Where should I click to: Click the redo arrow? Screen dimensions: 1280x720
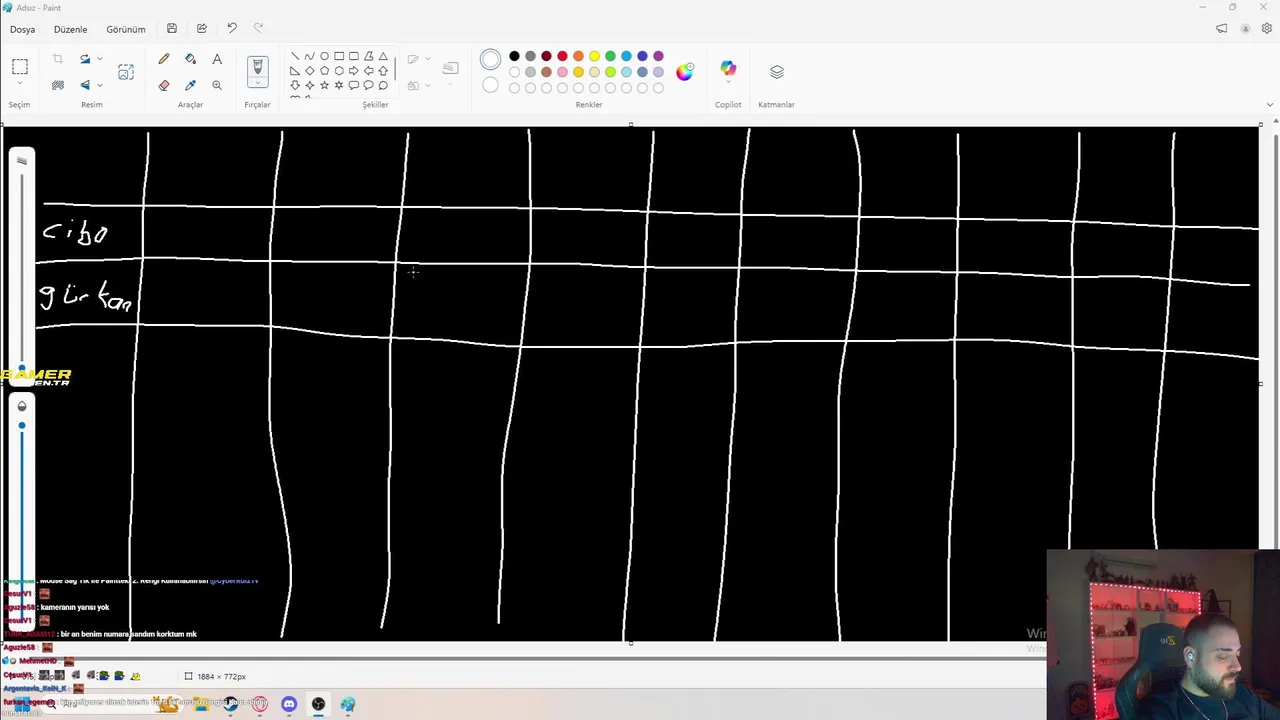pyautogui.click(x=259, y=29)
